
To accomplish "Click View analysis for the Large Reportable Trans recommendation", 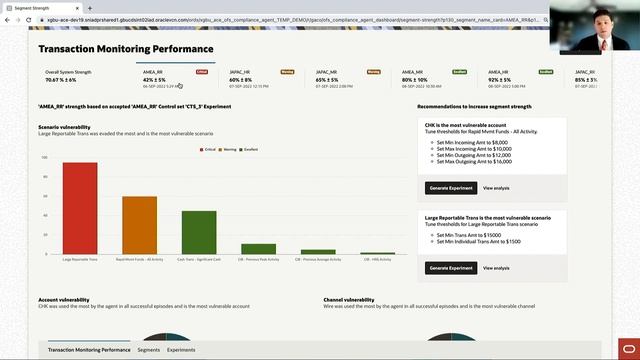I will [496, 268].
